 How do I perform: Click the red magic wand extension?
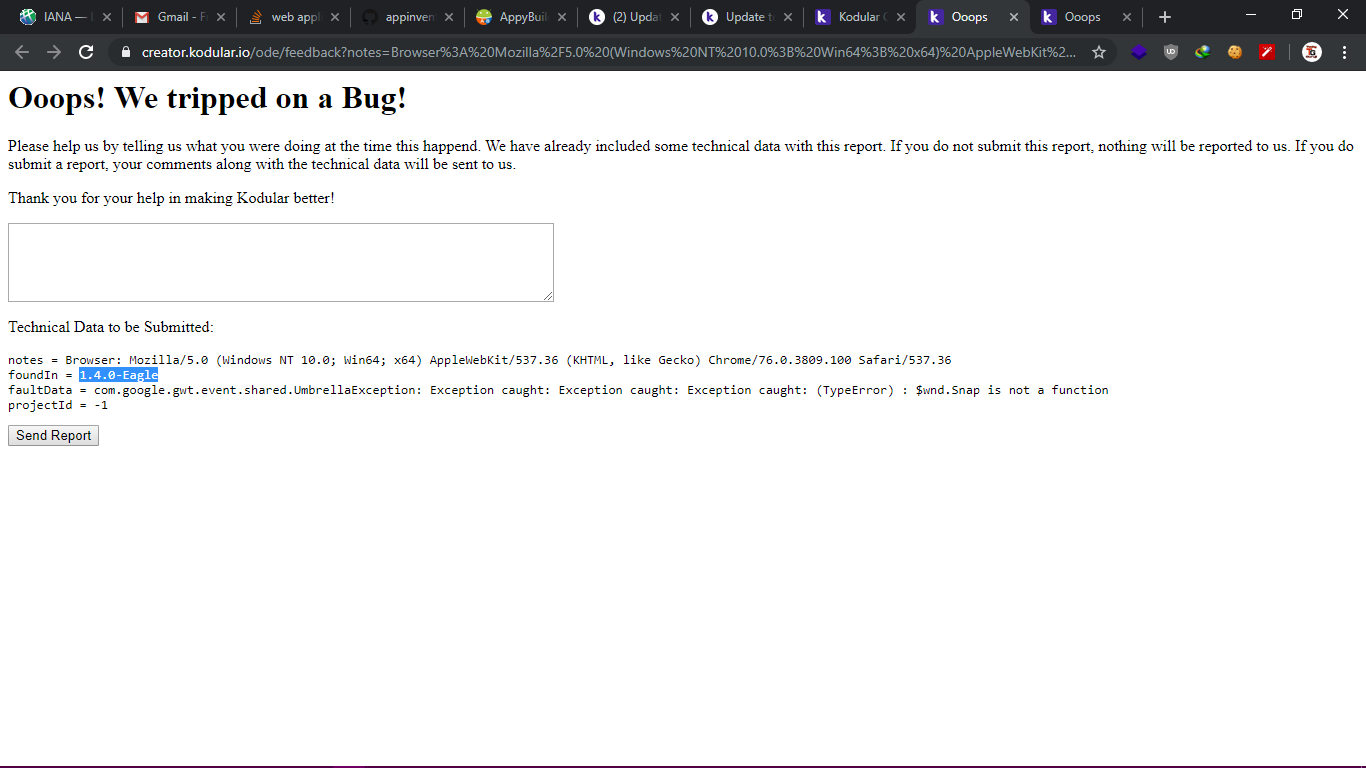point(1267,52)
